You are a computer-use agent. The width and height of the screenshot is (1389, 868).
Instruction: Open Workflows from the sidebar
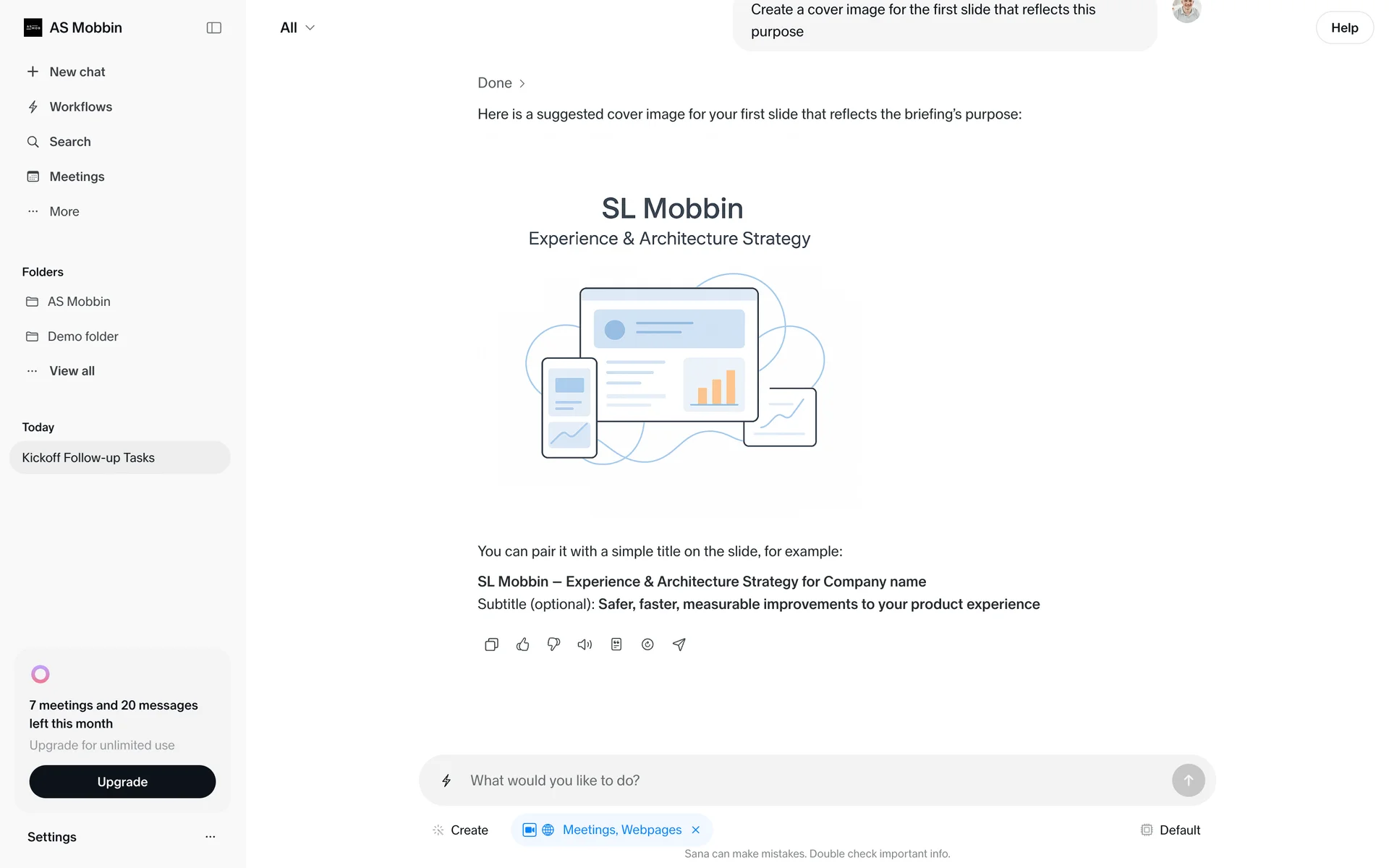[80, 107]
